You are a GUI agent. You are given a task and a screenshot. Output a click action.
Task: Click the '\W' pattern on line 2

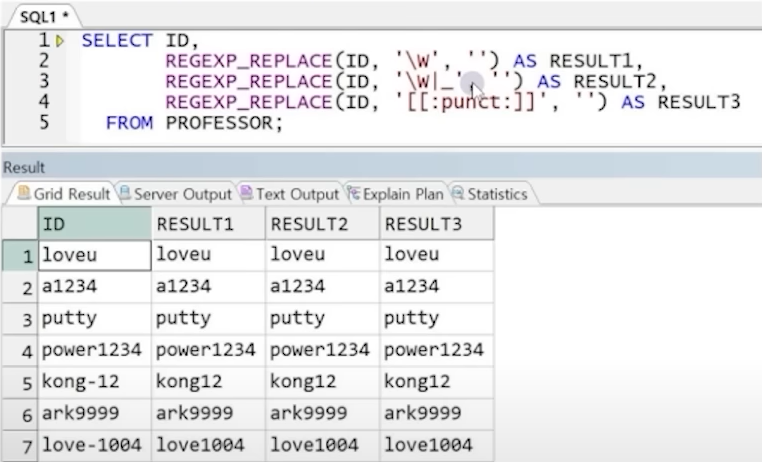417,61
